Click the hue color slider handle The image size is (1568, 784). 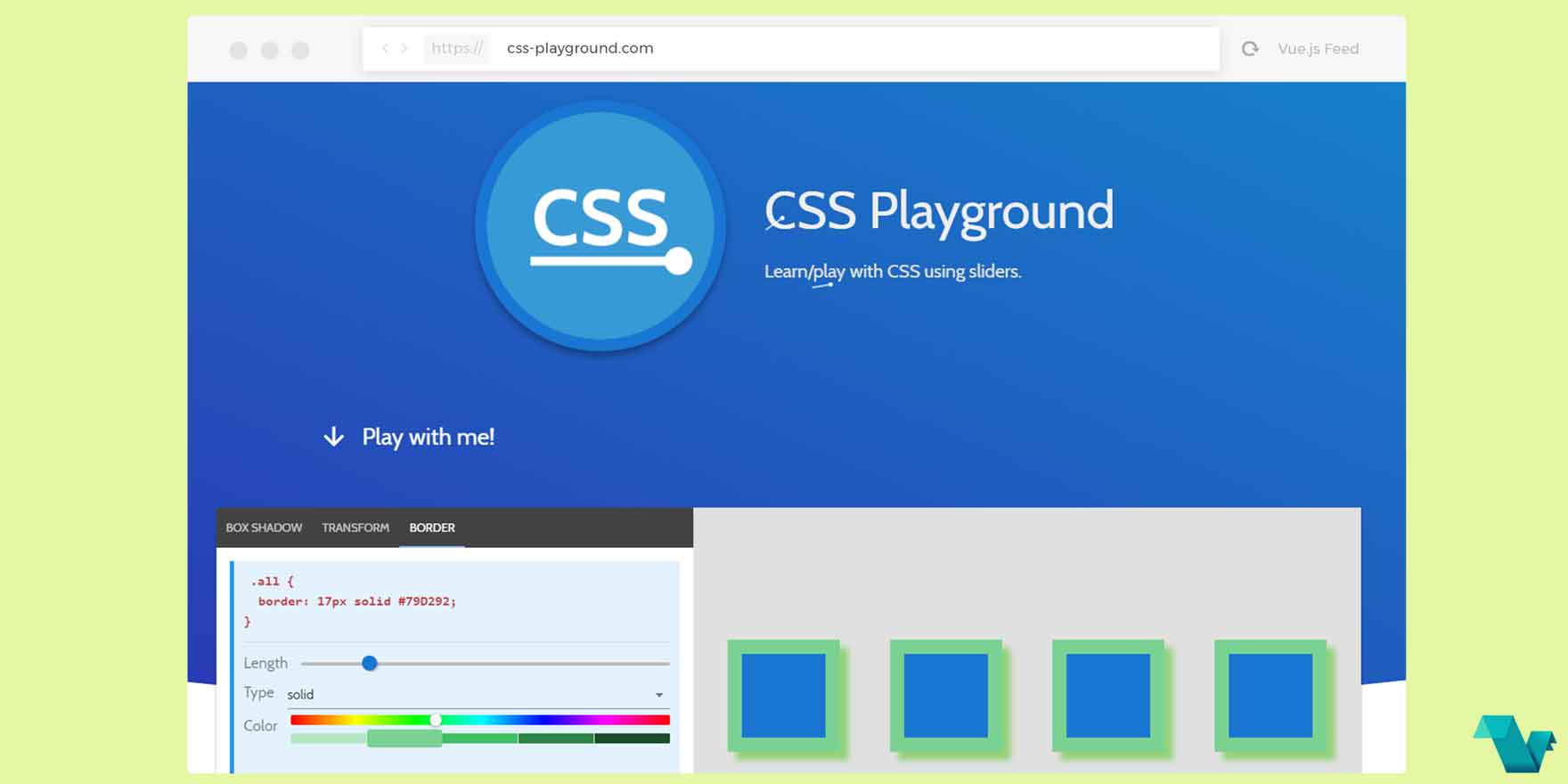436,720
